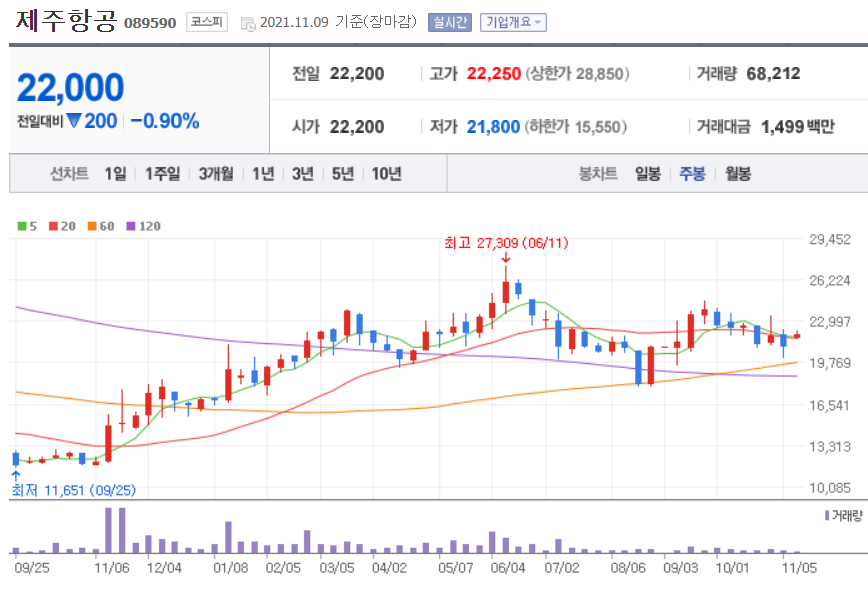Click the -0.90% change rate
868x589 pixels.
(164, 121)
